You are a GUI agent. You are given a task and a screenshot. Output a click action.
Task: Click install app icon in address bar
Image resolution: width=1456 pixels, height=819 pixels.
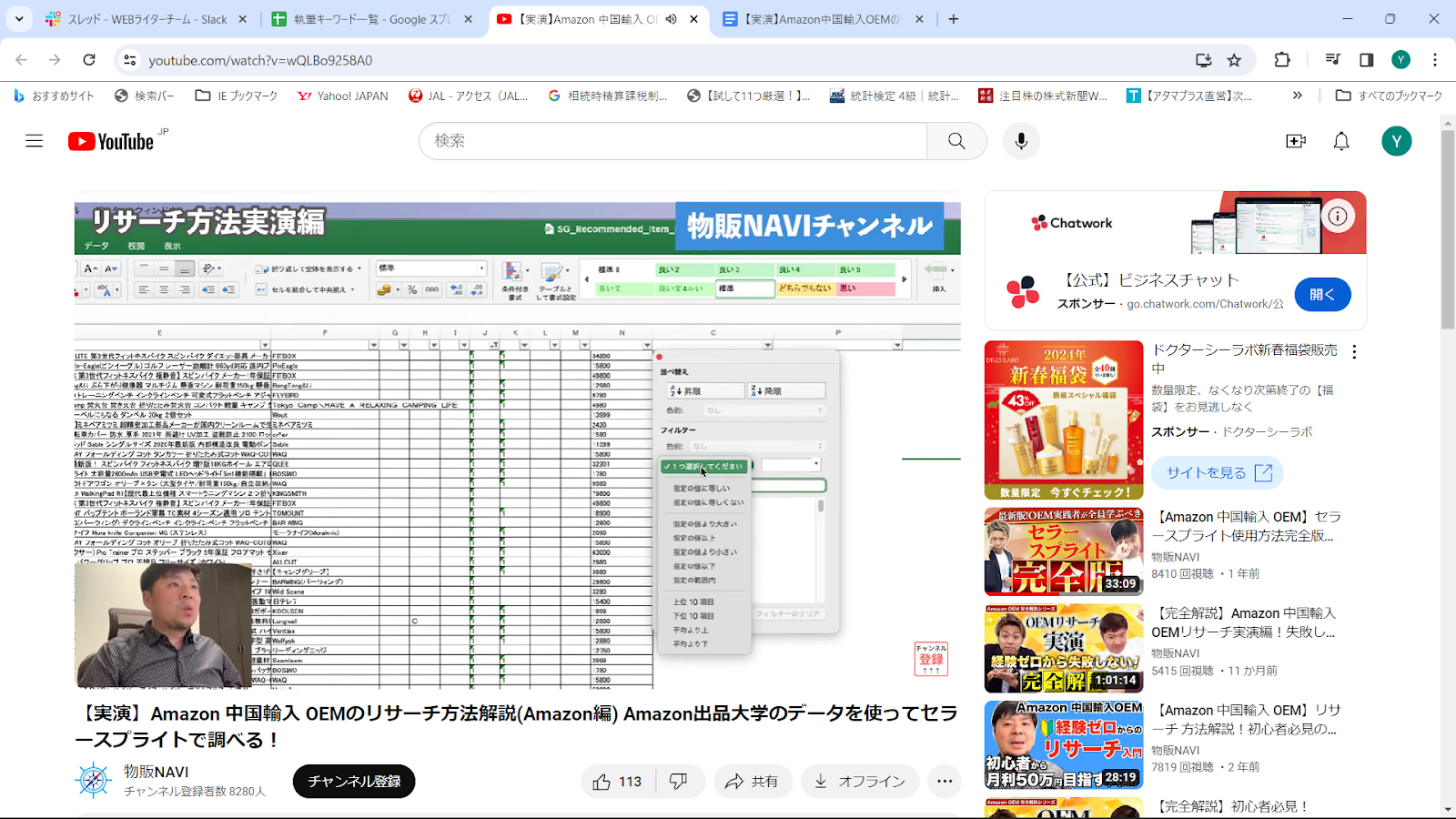click(1203, 60)
